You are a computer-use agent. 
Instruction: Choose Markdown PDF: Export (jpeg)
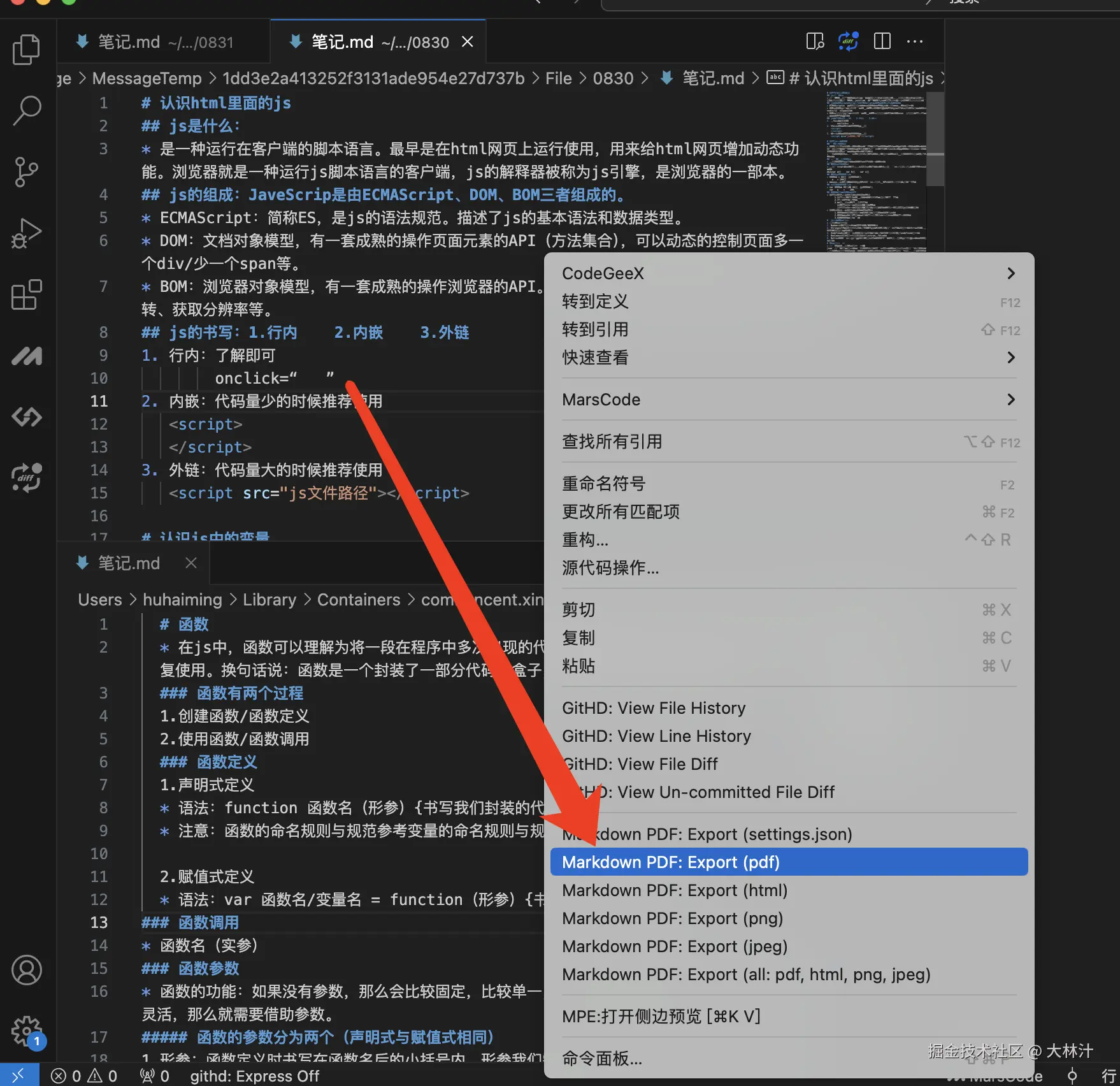coord(789,946)
